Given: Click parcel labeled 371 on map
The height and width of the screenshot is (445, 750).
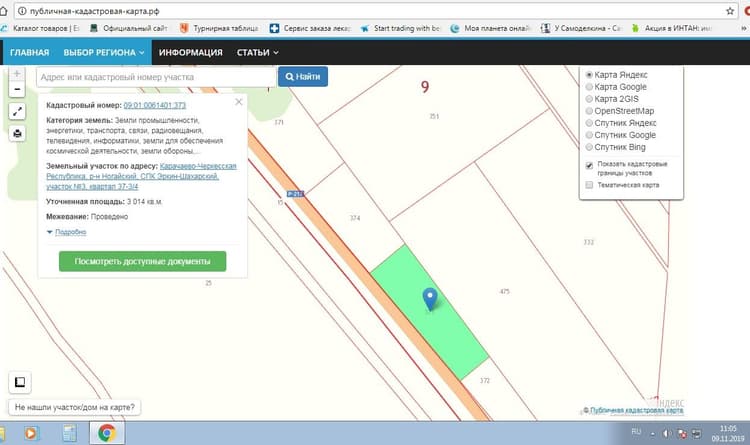Looking at the screenshot, I should click(279, 122).
